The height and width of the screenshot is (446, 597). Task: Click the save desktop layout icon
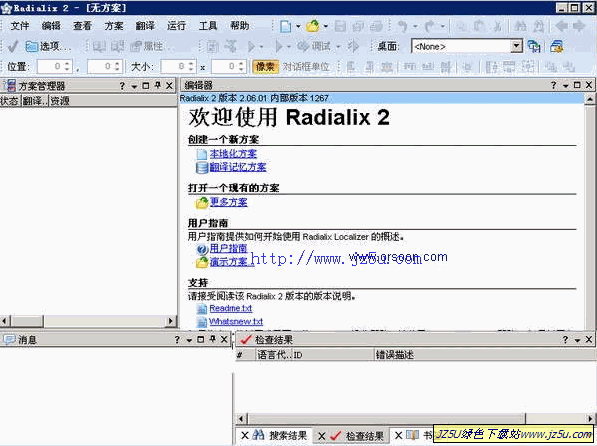534,46
